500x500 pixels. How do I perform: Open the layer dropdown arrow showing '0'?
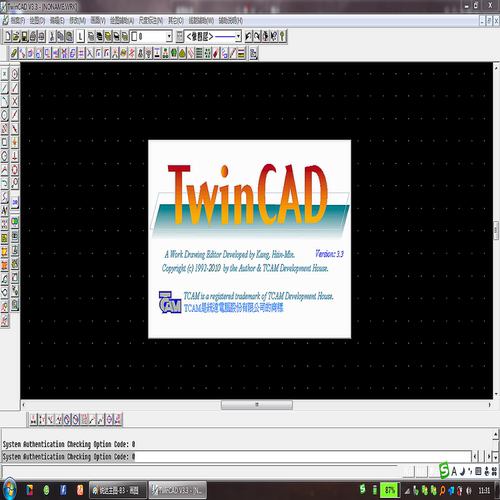pyautogui.click(x=169, y=36)
